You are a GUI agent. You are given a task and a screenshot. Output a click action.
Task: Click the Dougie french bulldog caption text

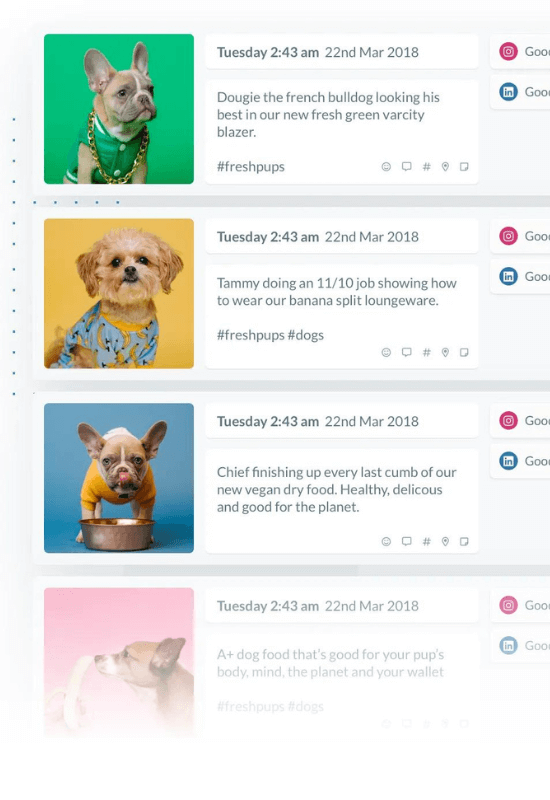328,114
